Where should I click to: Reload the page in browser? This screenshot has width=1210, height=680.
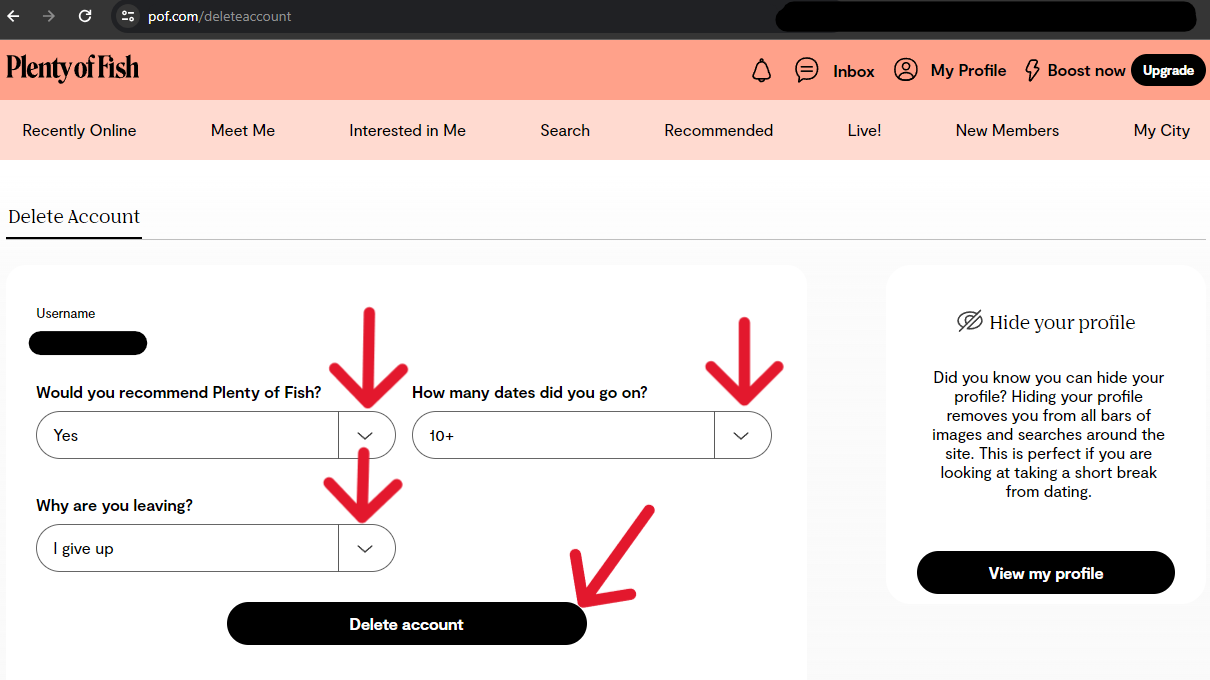(85, 16)
